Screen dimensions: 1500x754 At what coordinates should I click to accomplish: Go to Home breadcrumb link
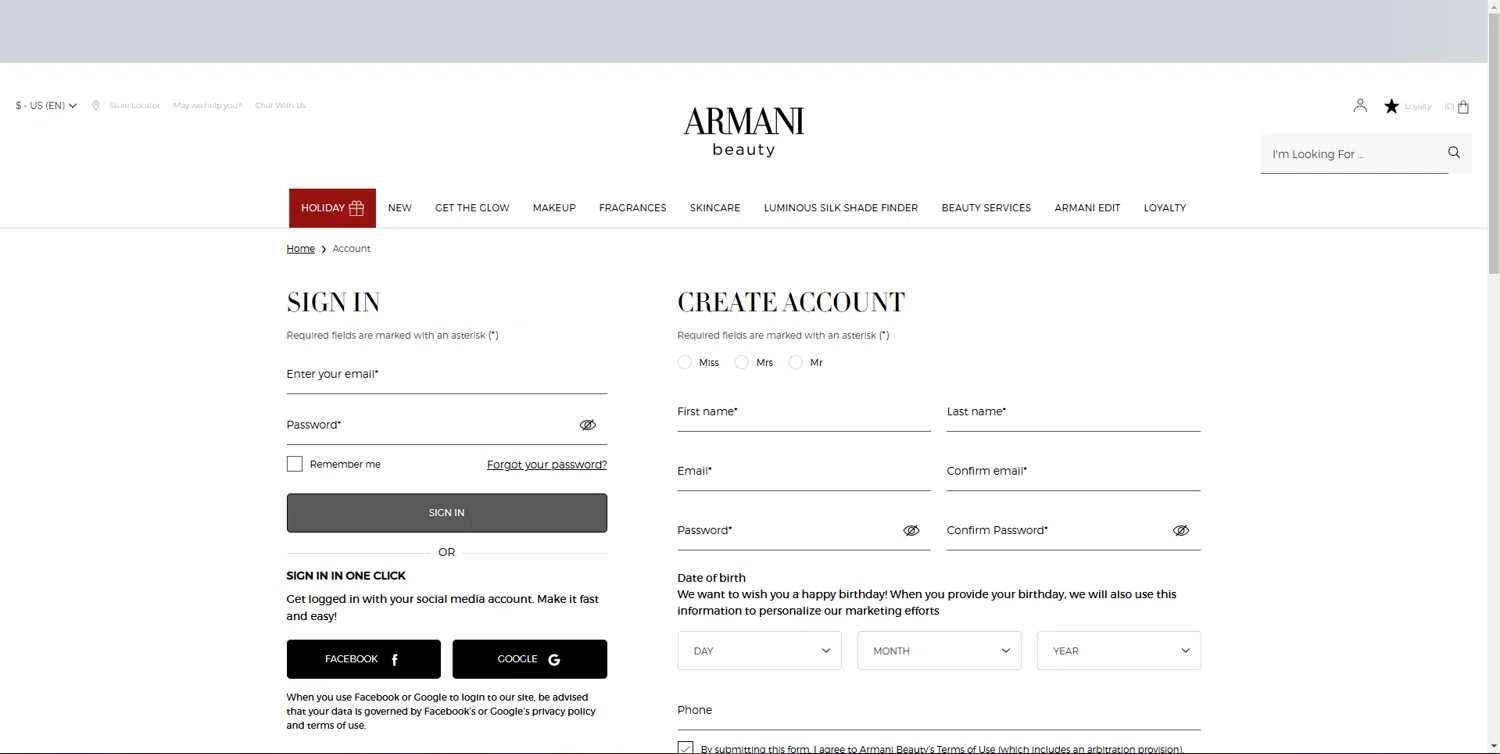pos(301,249)
